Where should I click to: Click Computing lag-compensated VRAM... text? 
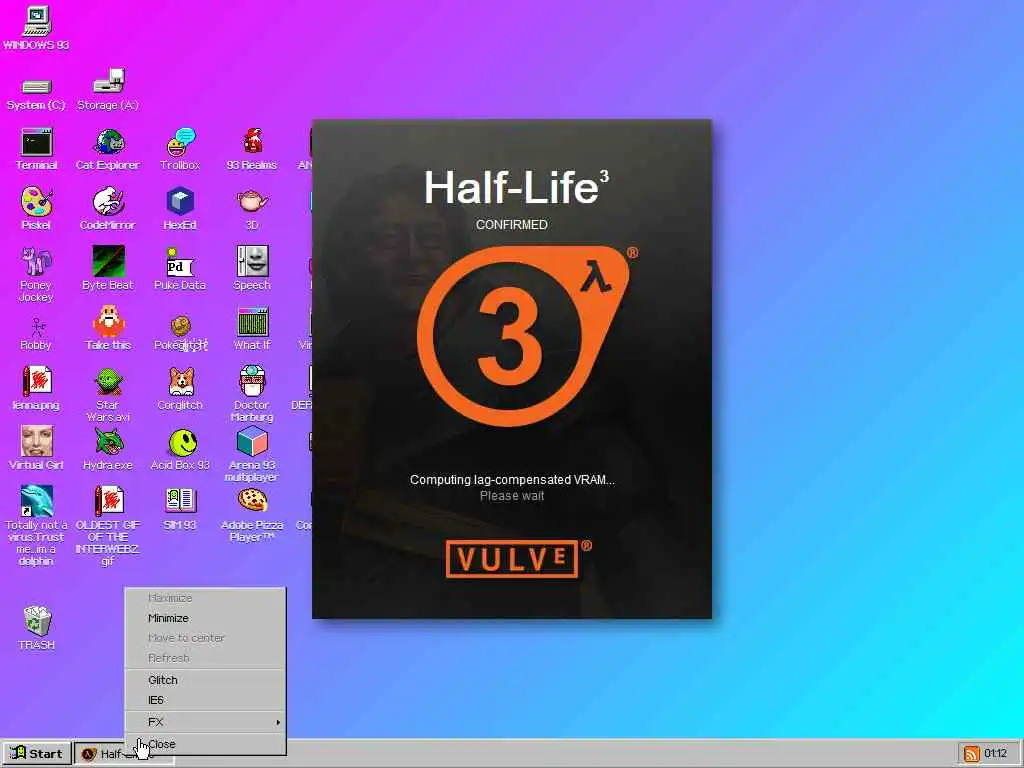pyautogui.click(x=512, y=480)
